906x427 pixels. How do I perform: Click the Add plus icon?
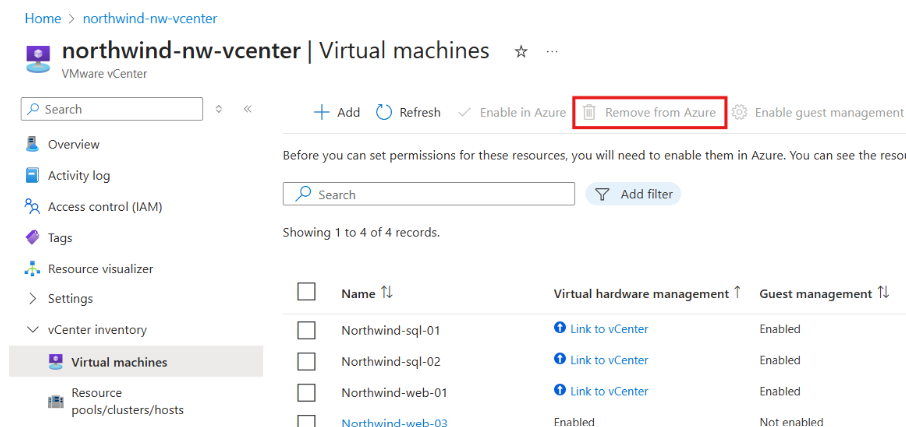point(322,113)
